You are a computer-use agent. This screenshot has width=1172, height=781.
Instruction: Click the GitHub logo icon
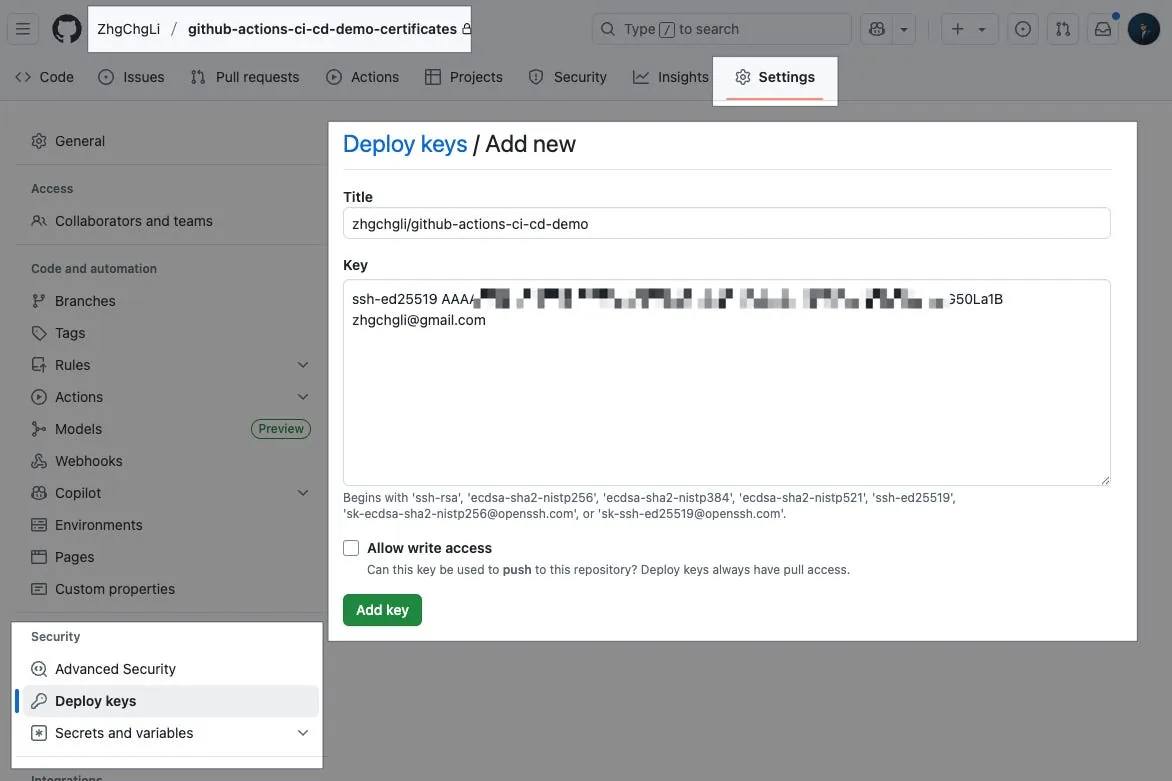[66, 29]
